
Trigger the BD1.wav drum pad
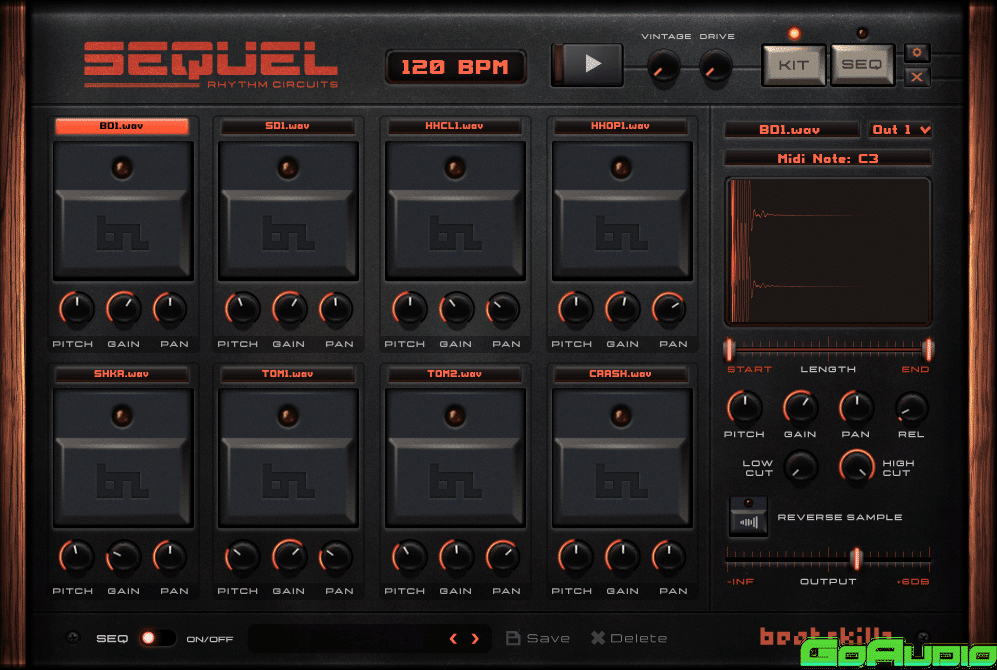click(x=123, y=210)
